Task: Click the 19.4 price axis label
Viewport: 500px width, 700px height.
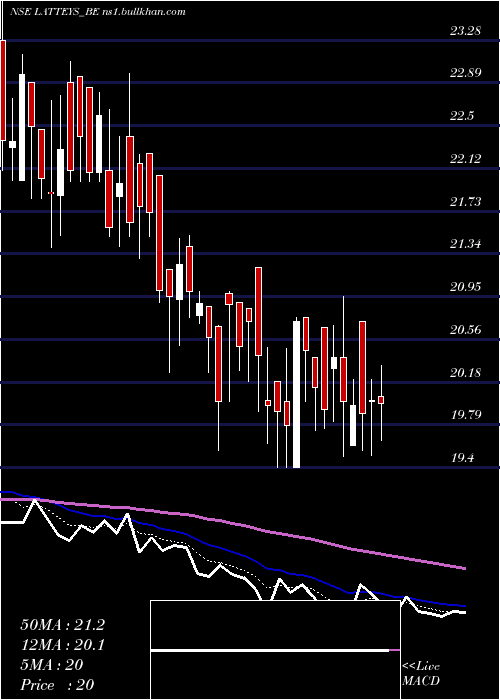Action: [462, 458]
